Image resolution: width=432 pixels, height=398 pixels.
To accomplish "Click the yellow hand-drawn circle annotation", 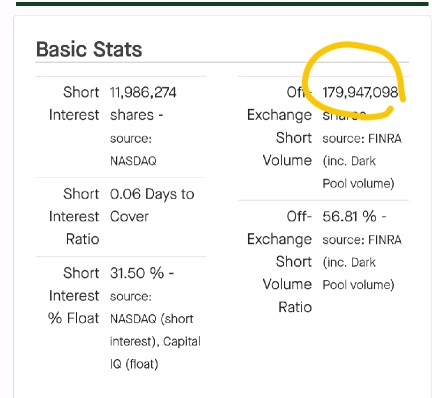I will (353, 80).
